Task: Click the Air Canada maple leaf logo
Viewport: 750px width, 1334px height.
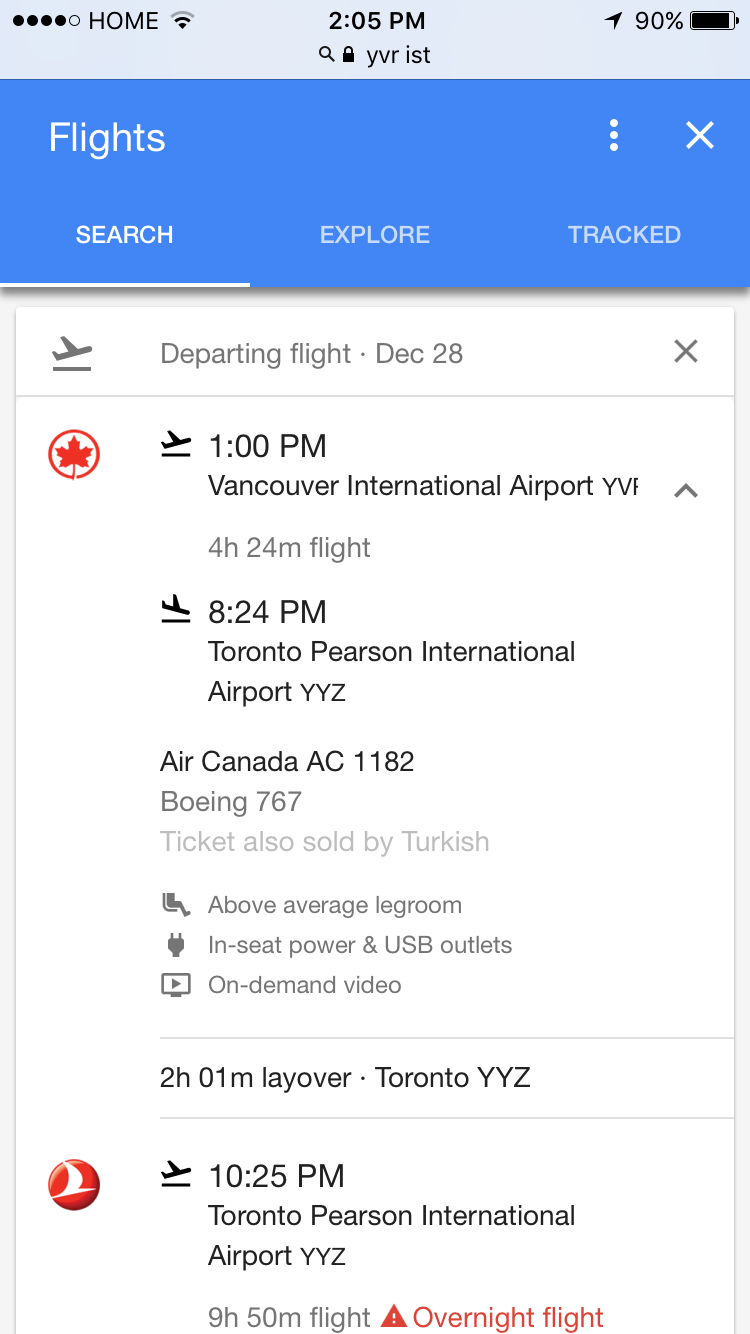Action: tap(74, 453)
